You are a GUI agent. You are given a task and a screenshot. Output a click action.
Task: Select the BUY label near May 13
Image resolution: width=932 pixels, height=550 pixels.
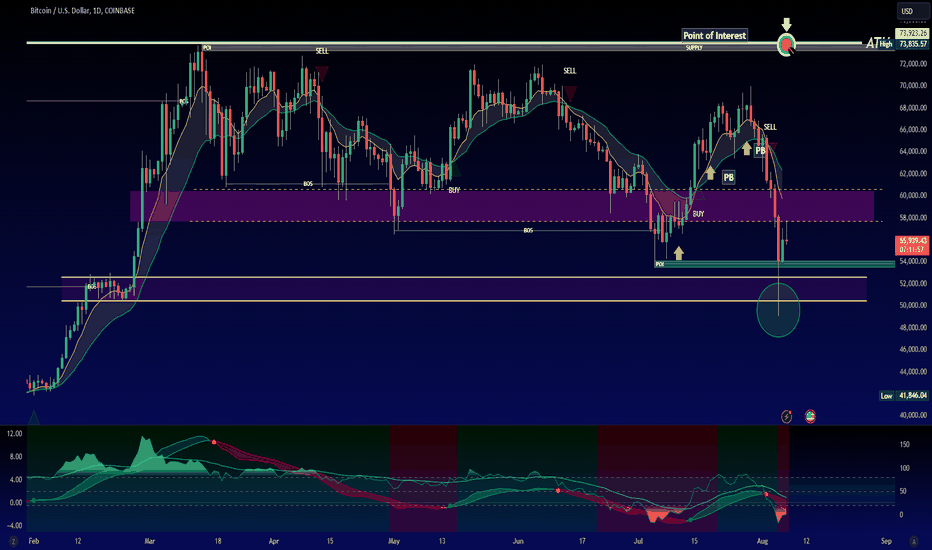pos(454,190)
